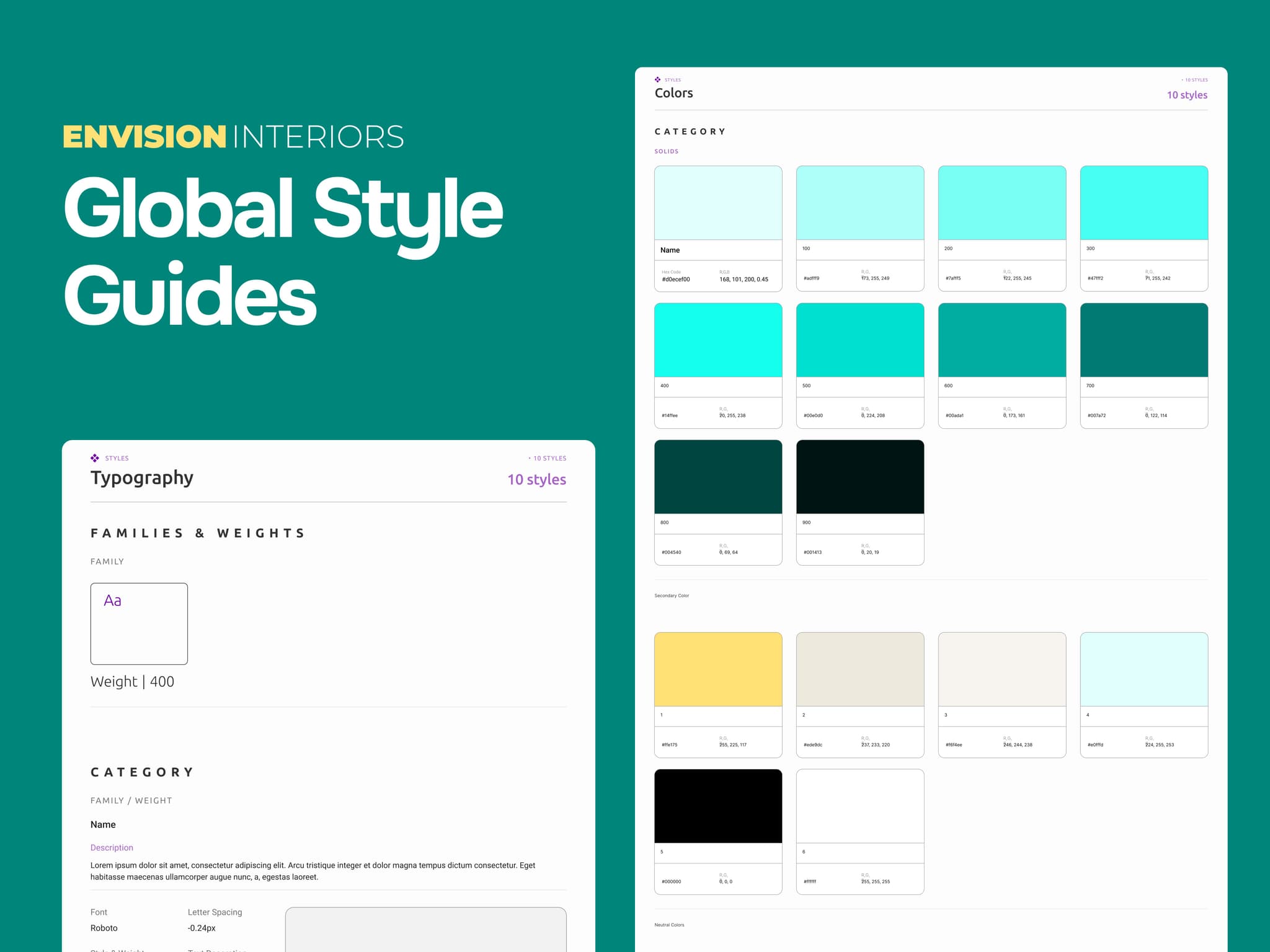Click the 'Roboto' font value

click(x=104, y=928)
